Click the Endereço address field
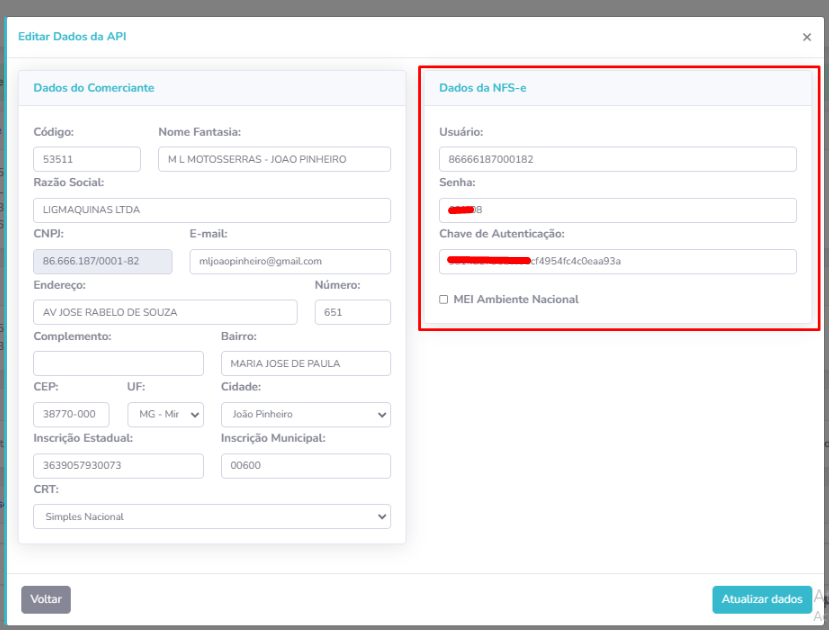Viewport: 829px width, 630px height. pos(165,312)
